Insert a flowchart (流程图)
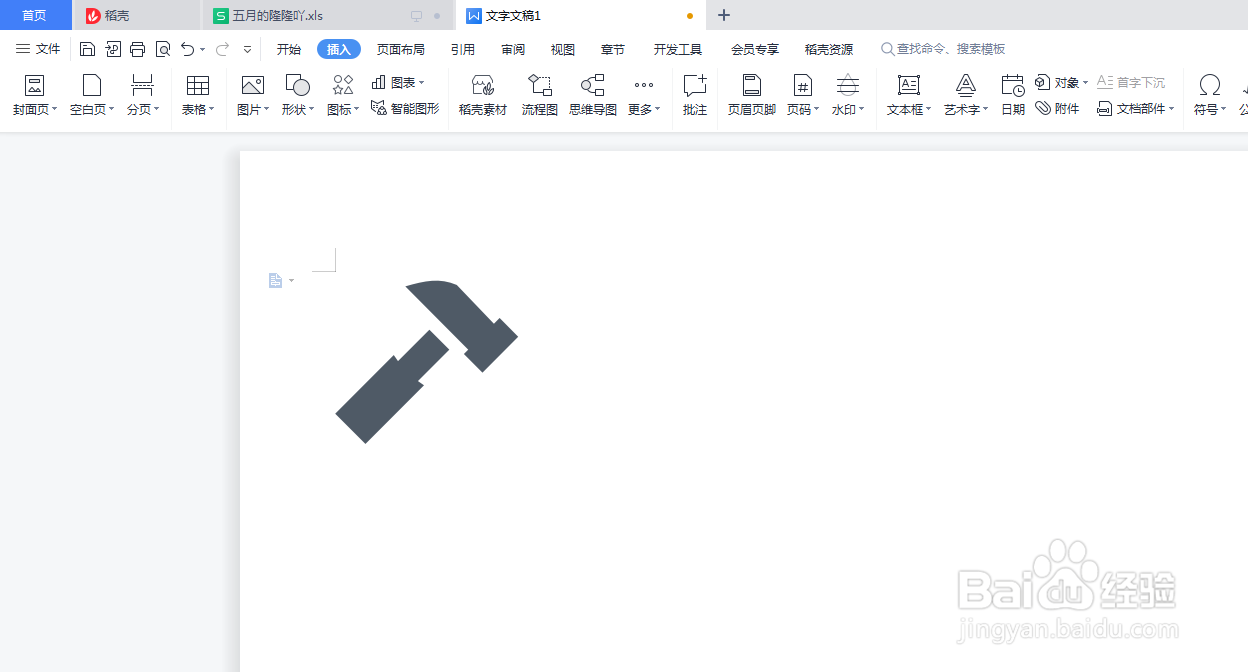The width and height of the screenshot is (1248, 672). tap(540, 96)
